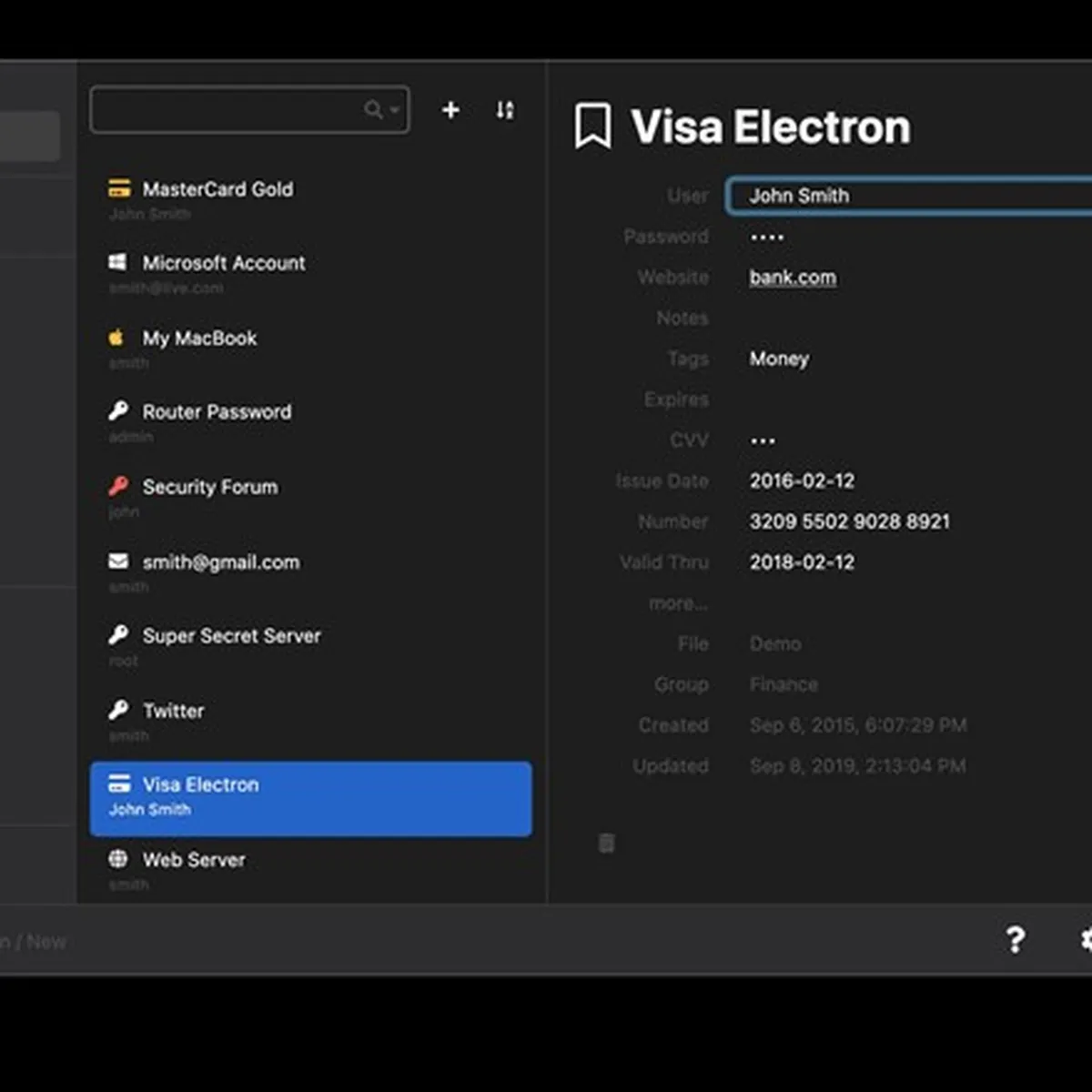This screenshot has height=1092, width=1092.
Task: Edit the User field containing John Smith
Action: (x=910, y=196)
